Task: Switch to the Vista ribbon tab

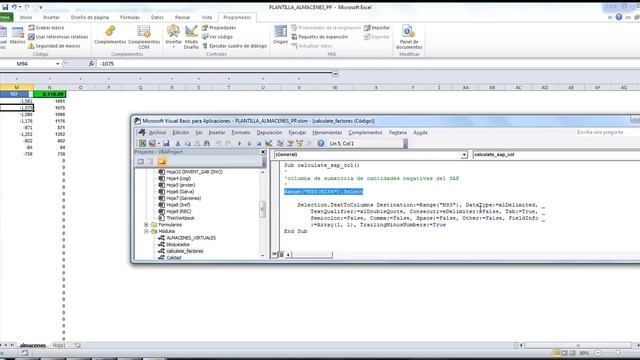Action: tap(207, 17)
